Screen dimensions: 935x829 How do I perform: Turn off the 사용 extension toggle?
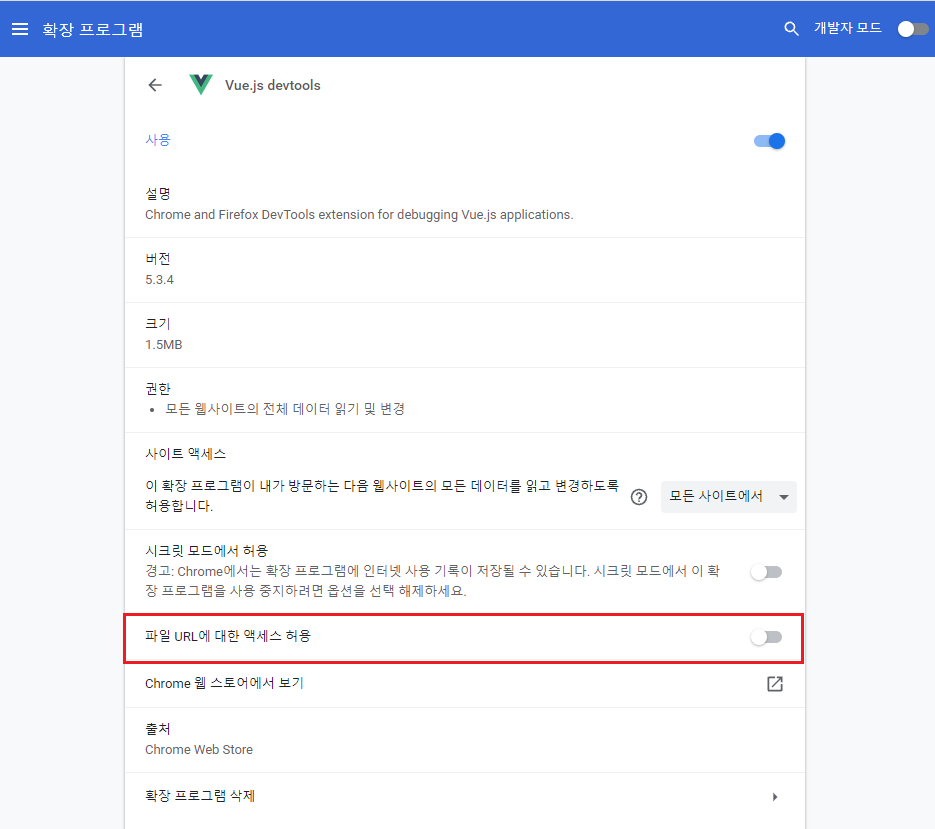[769, 141]
